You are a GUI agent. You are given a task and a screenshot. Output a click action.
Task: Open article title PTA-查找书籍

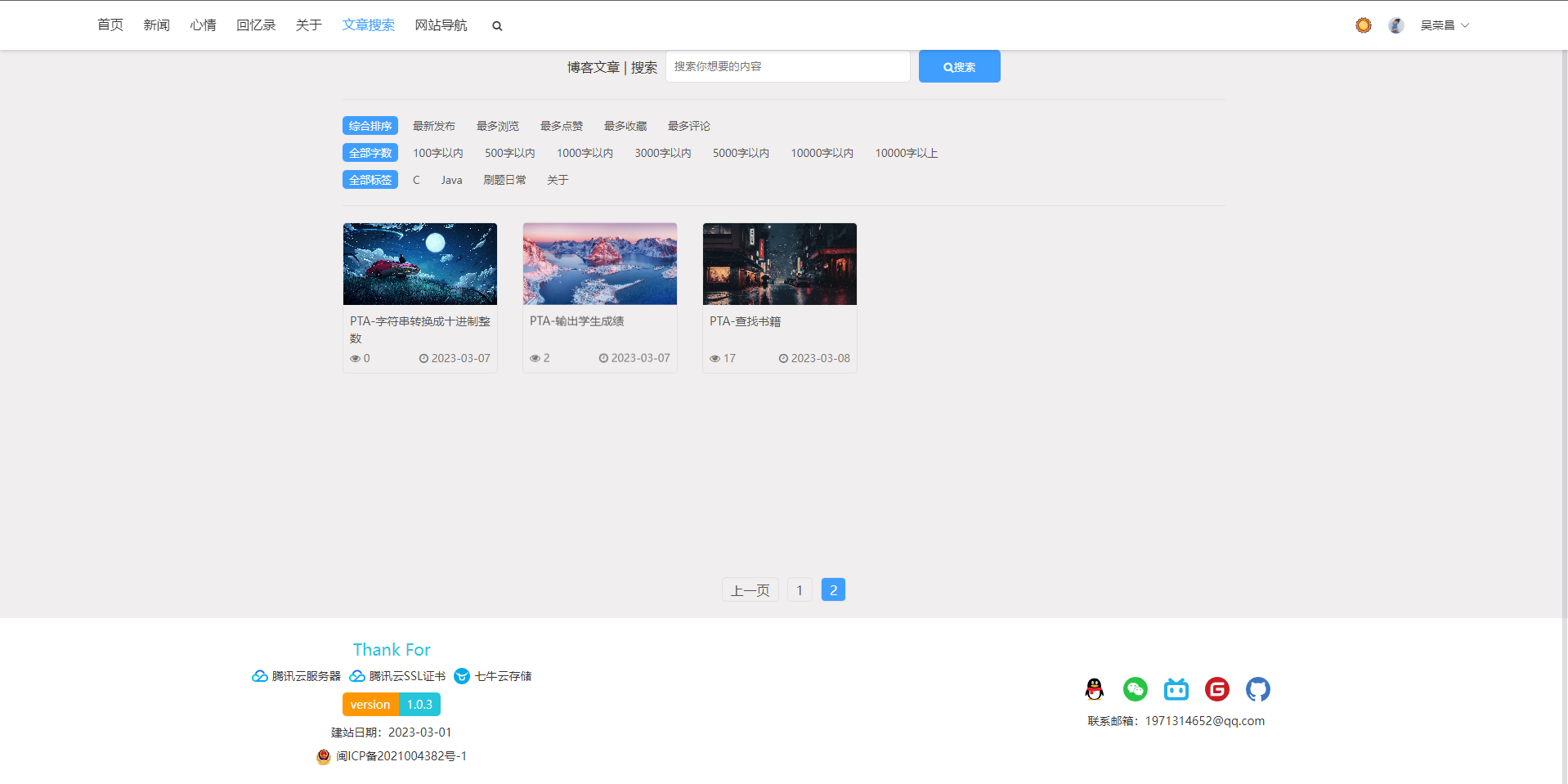coord(746,321)
